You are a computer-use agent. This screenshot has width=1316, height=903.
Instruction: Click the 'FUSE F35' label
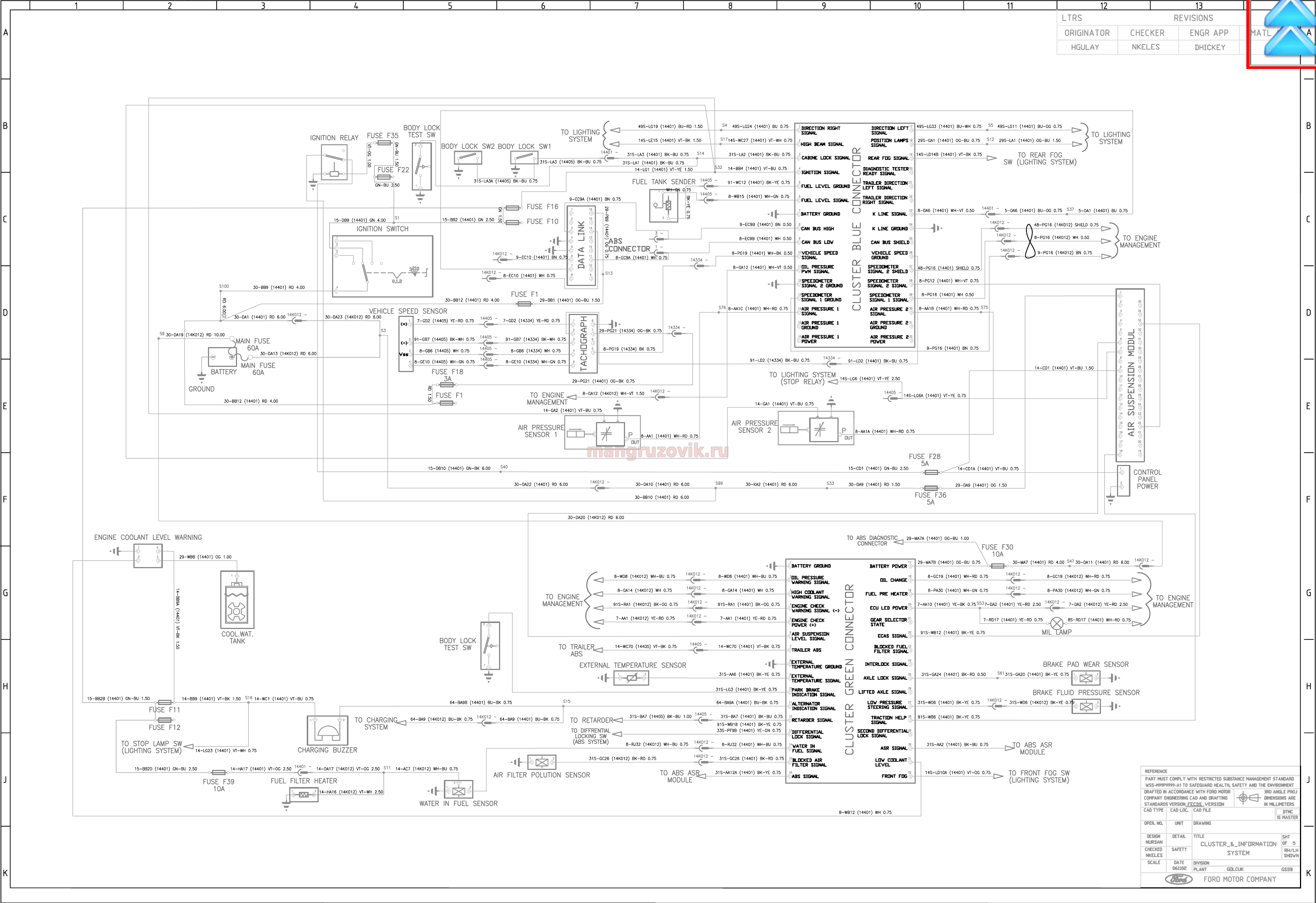pos(383,135)
